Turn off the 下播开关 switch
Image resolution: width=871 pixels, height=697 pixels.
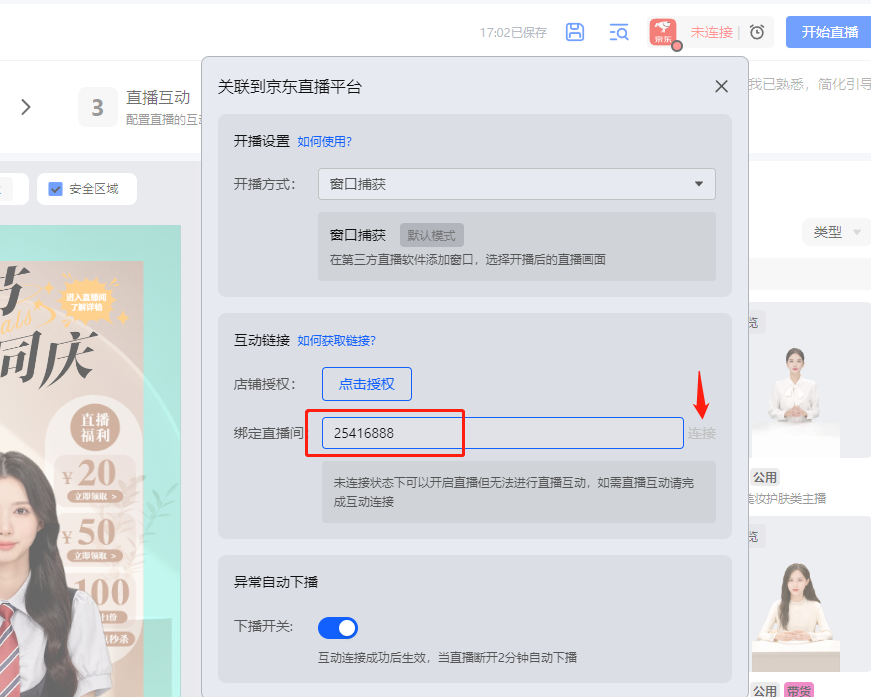click(x=338, y=627)
